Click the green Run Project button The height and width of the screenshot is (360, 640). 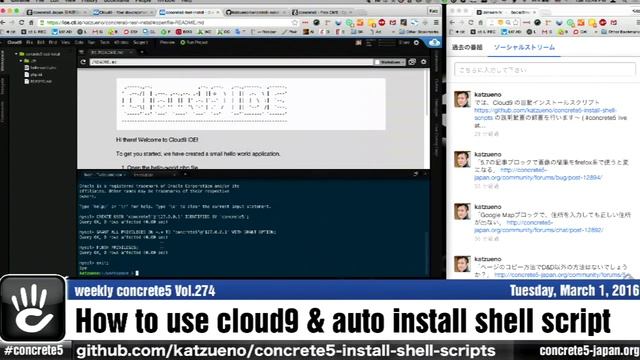tap(194, 42)
